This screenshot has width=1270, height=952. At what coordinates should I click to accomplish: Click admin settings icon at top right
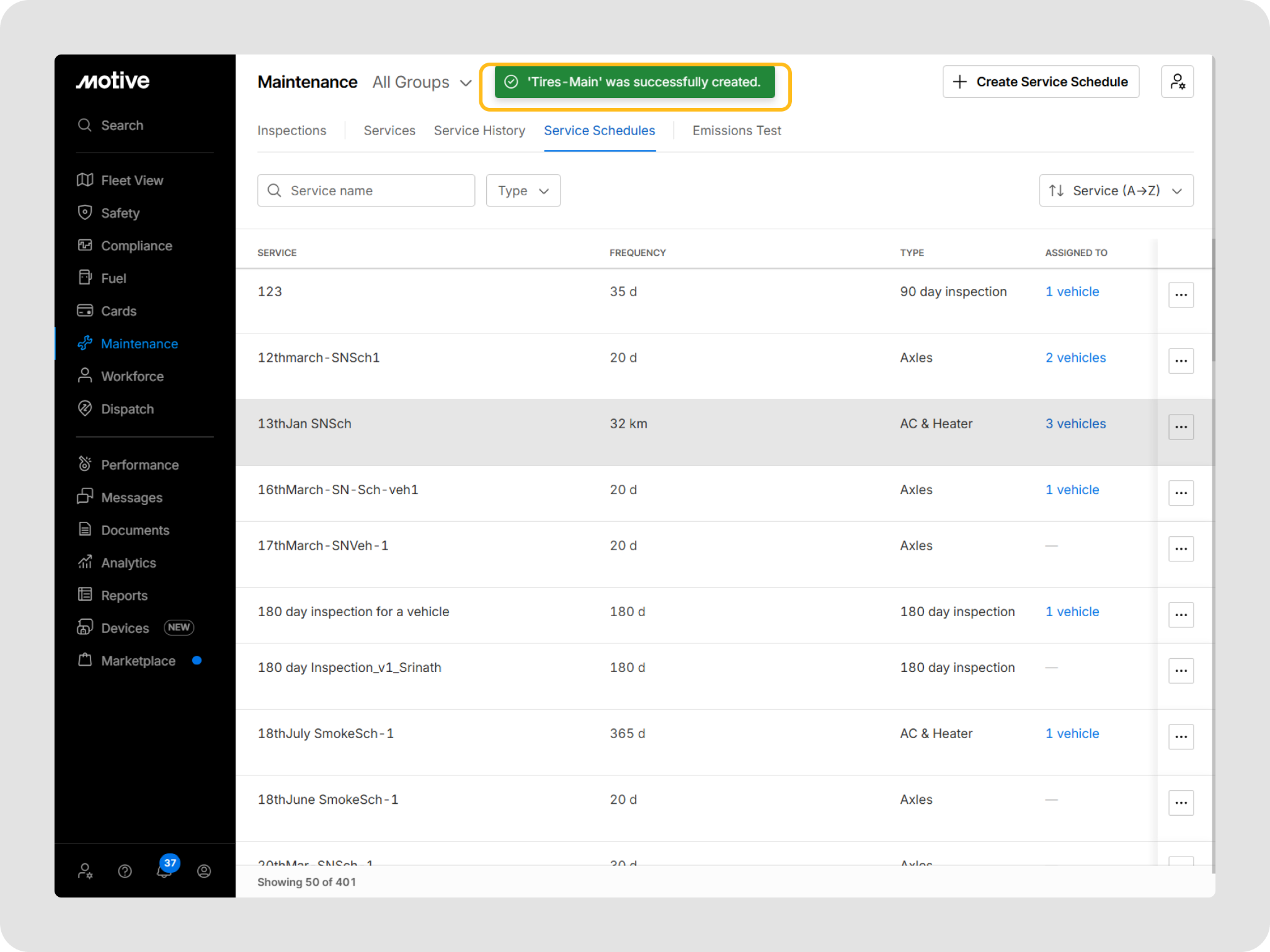[x=1176, y=82]
